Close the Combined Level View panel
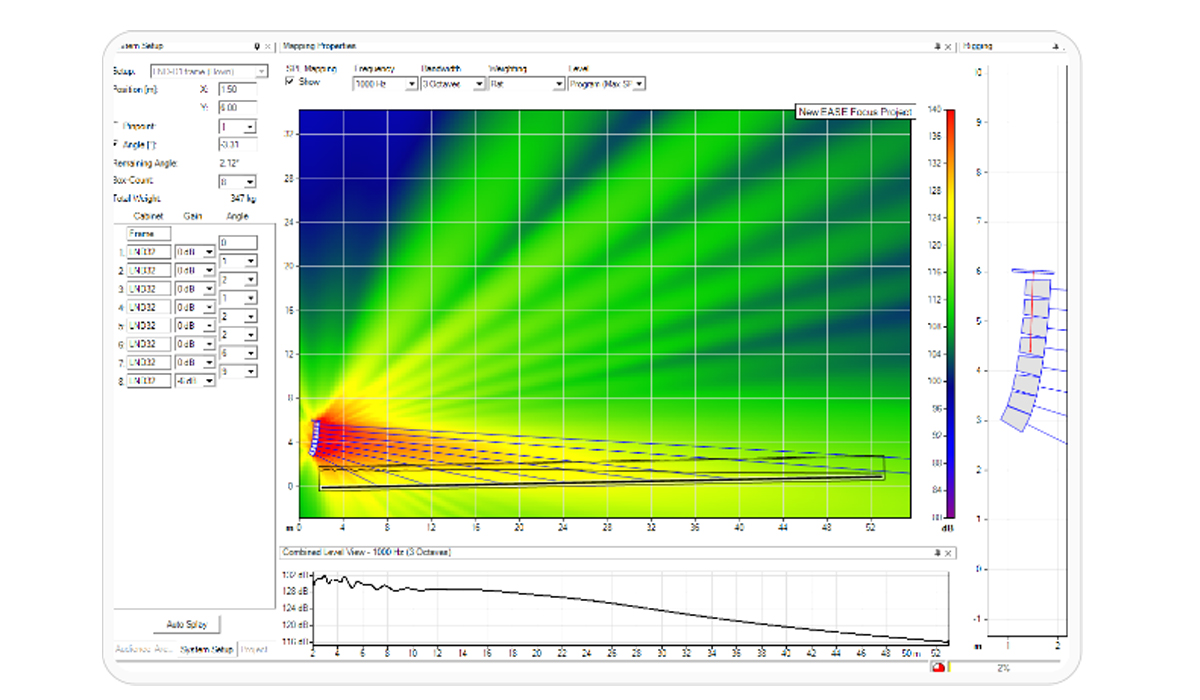 [948, 552]
